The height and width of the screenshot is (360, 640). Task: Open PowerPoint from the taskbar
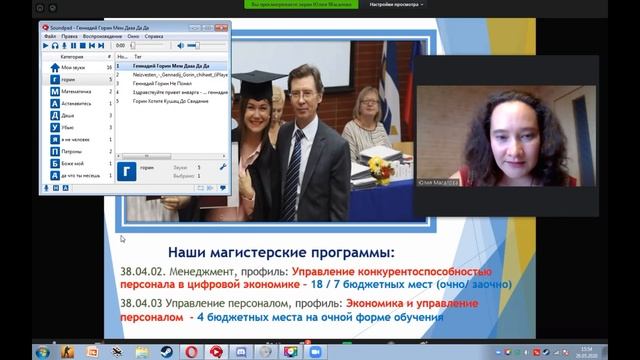pyautogui.click(x=93, y=352)
